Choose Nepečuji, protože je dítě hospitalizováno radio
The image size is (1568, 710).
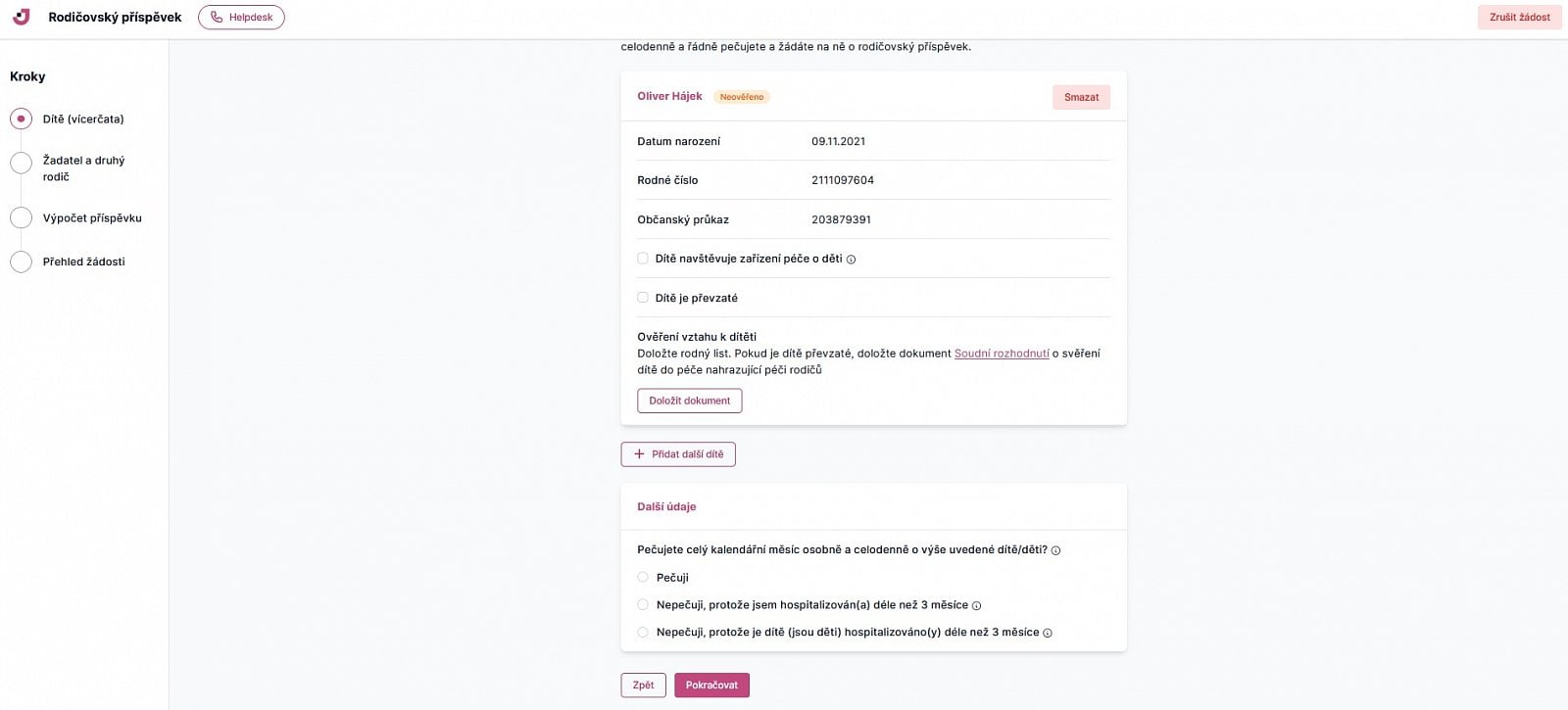643,633
